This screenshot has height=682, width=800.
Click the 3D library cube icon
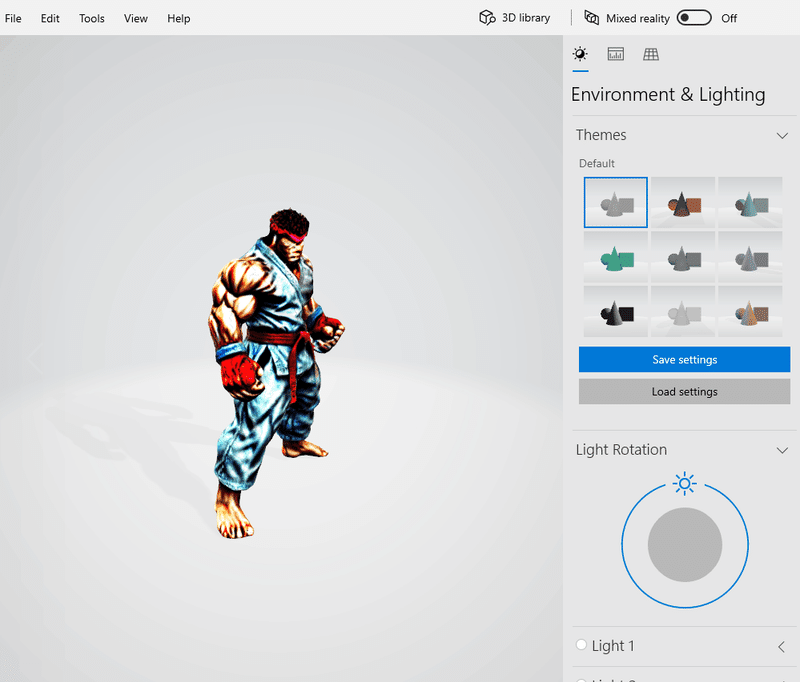487,17
